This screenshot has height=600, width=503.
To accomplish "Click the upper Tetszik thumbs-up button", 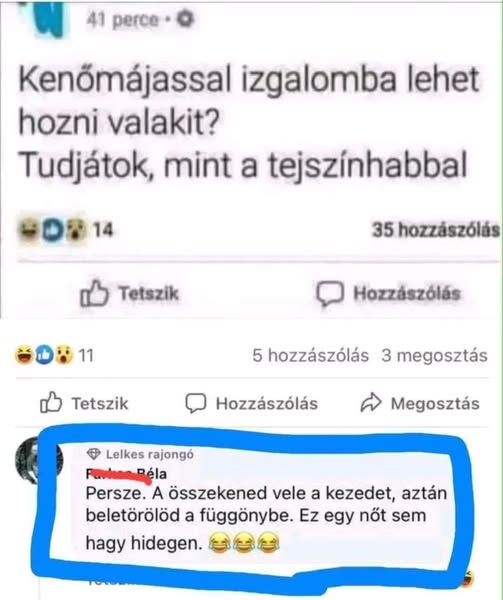I will tap(129, 293).
